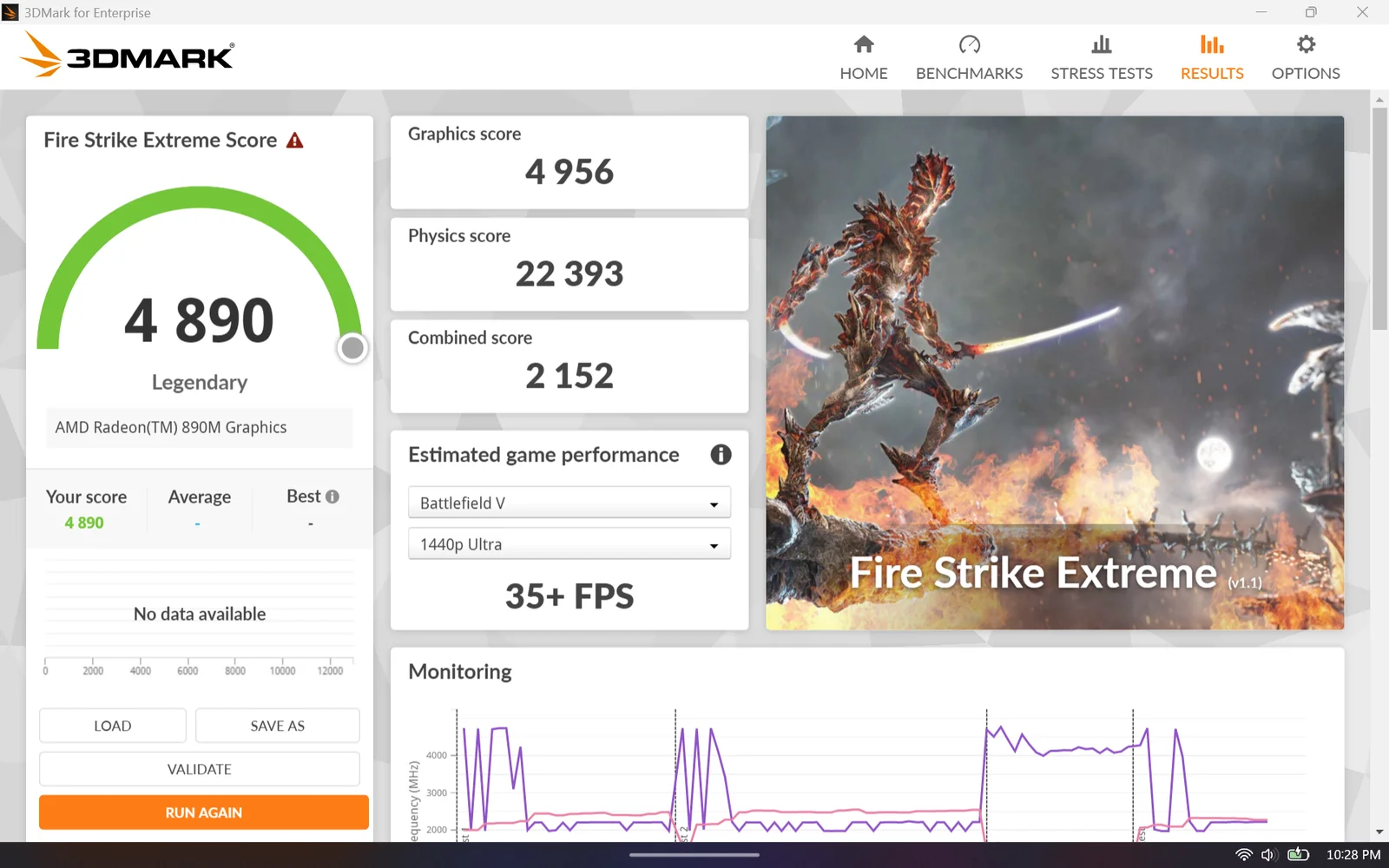Screen dimensions: 1389x868
Task: Click the red warning triangle beside score
Action: click(x=295, y=141)
